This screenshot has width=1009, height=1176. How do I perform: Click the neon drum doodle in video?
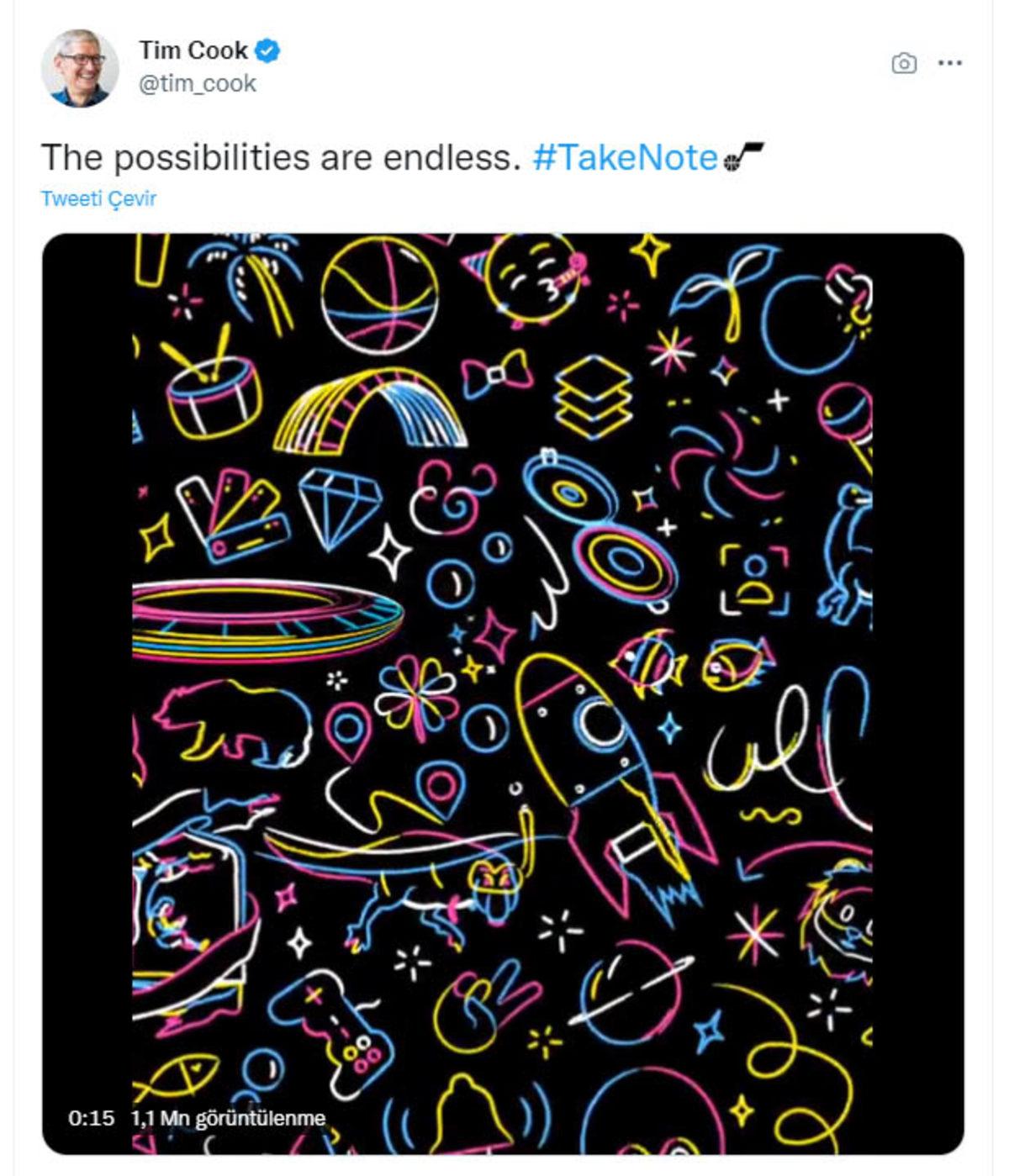213,391
